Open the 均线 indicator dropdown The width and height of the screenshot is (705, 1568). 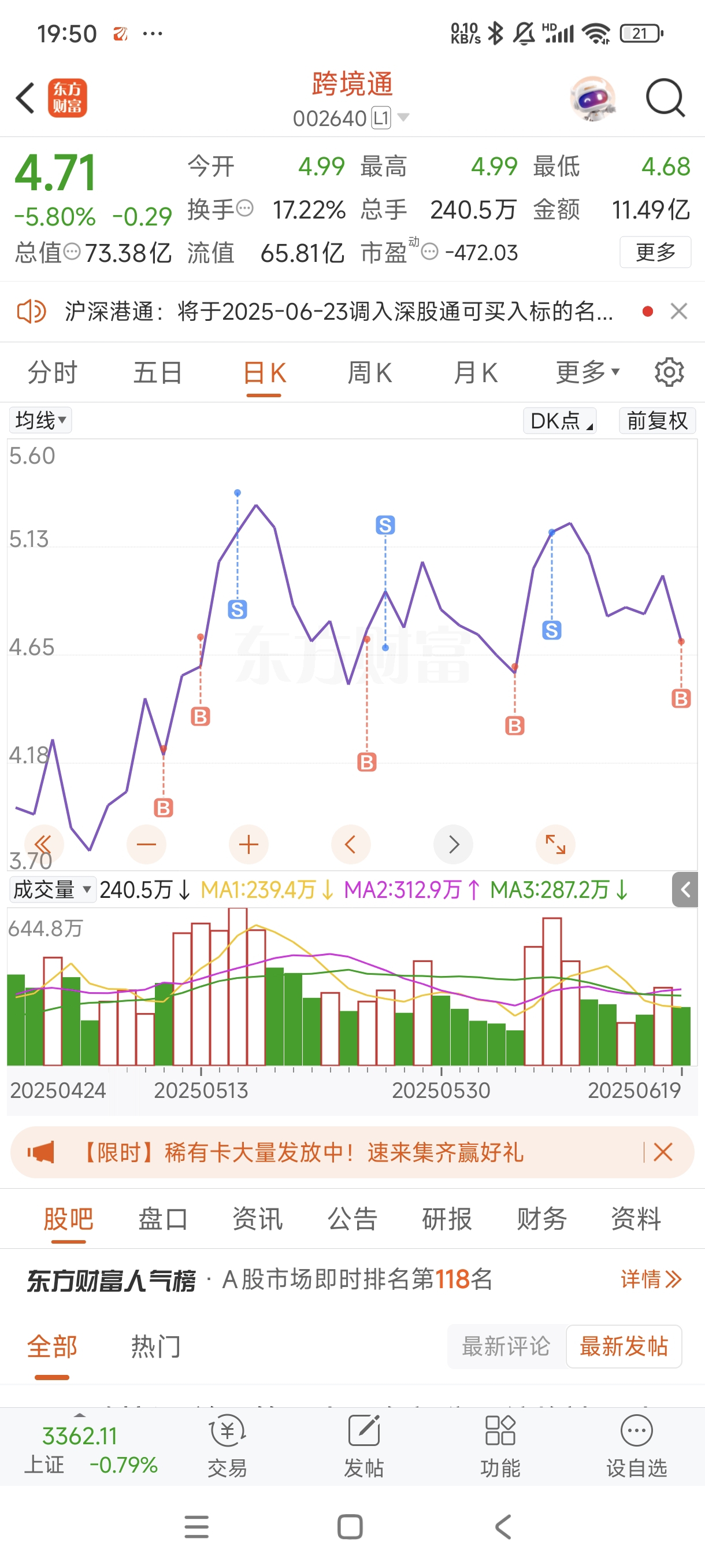pos(40,420)
